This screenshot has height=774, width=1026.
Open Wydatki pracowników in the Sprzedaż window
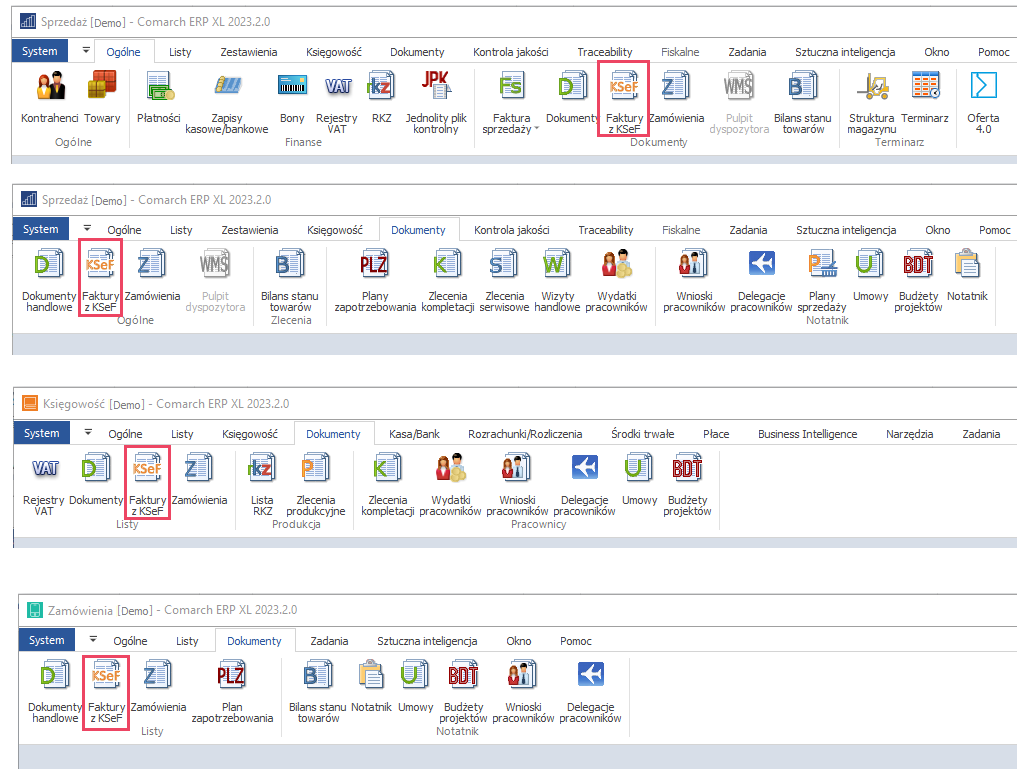pos(616,281)
